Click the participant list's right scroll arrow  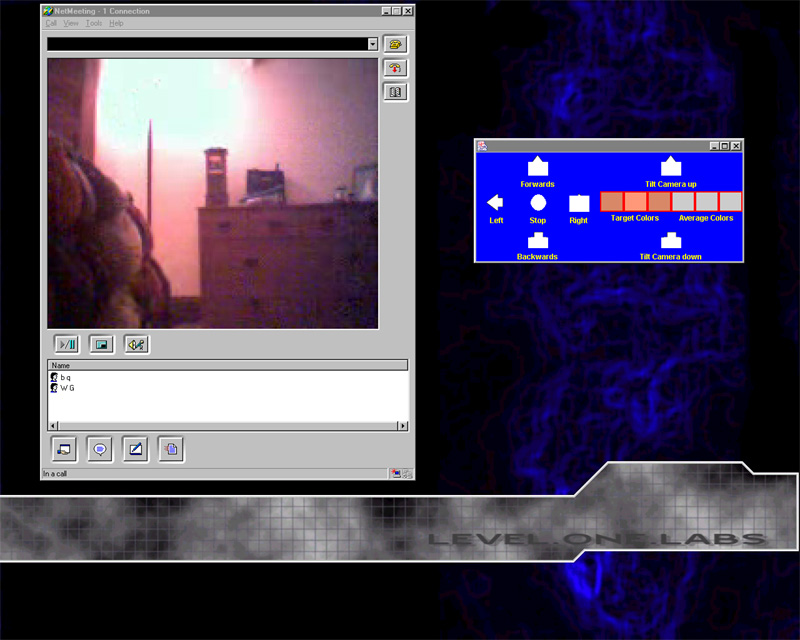tap(403, 426)
